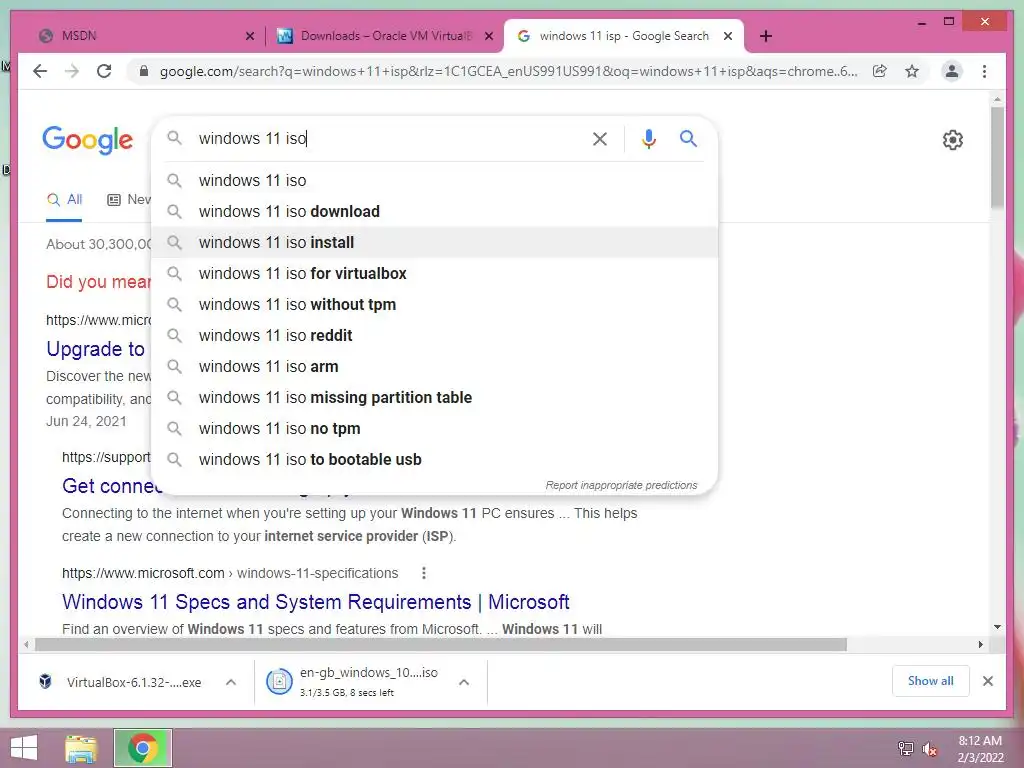1024x768 pixels.
Task: Click the "Did you mean" correction text
Action: pos(98,282)
